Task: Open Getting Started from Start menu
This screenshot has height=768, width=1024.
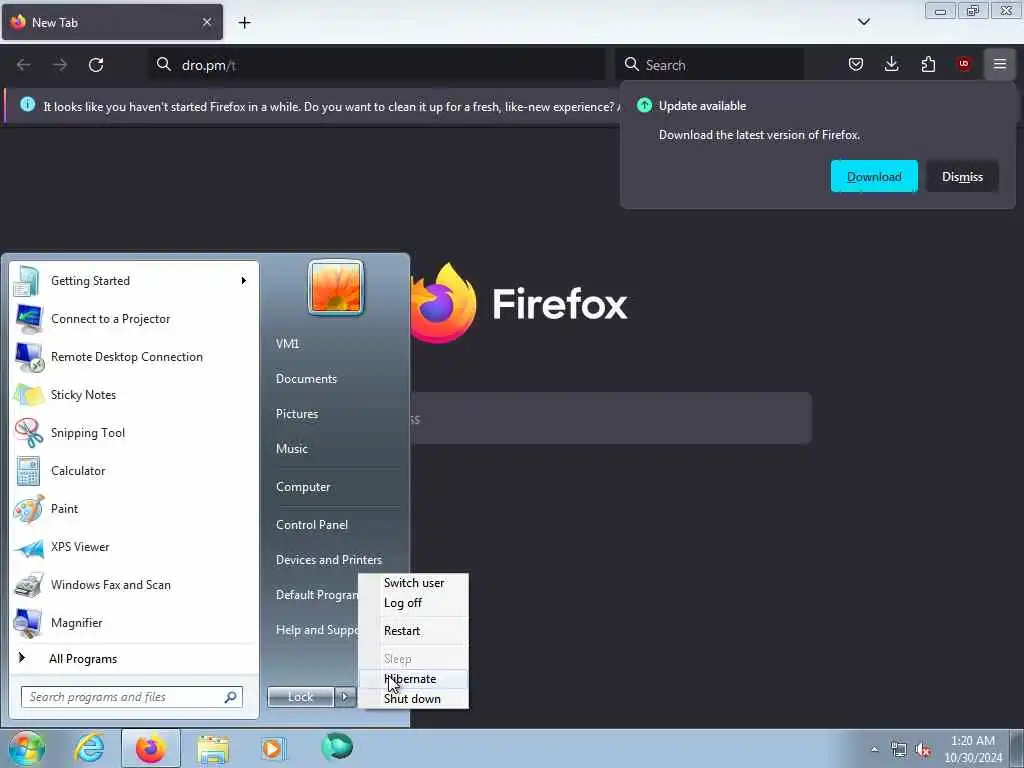Action: 134,281
